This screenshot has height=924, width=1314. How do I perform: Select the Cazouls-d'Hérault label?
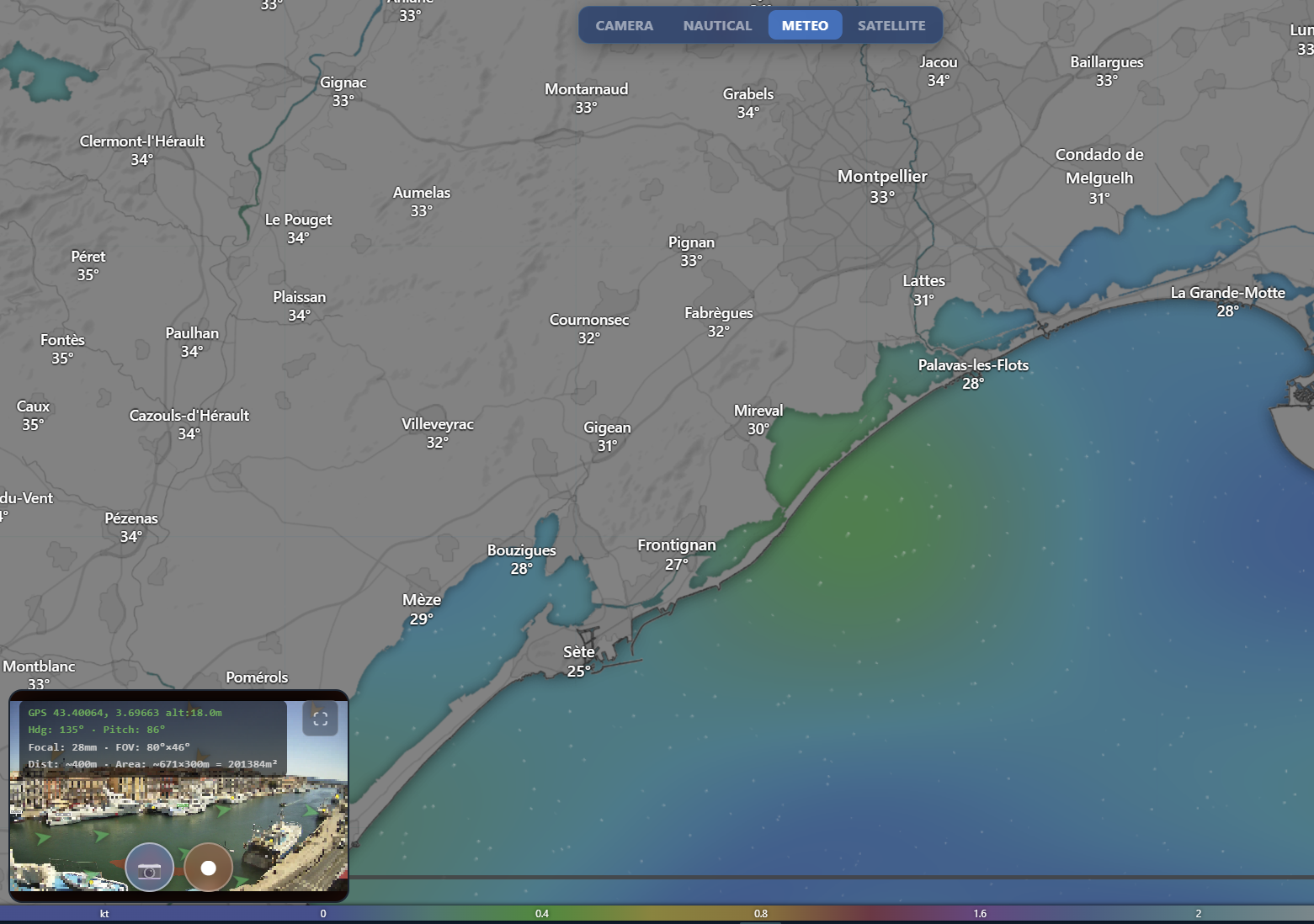(189, 416)
